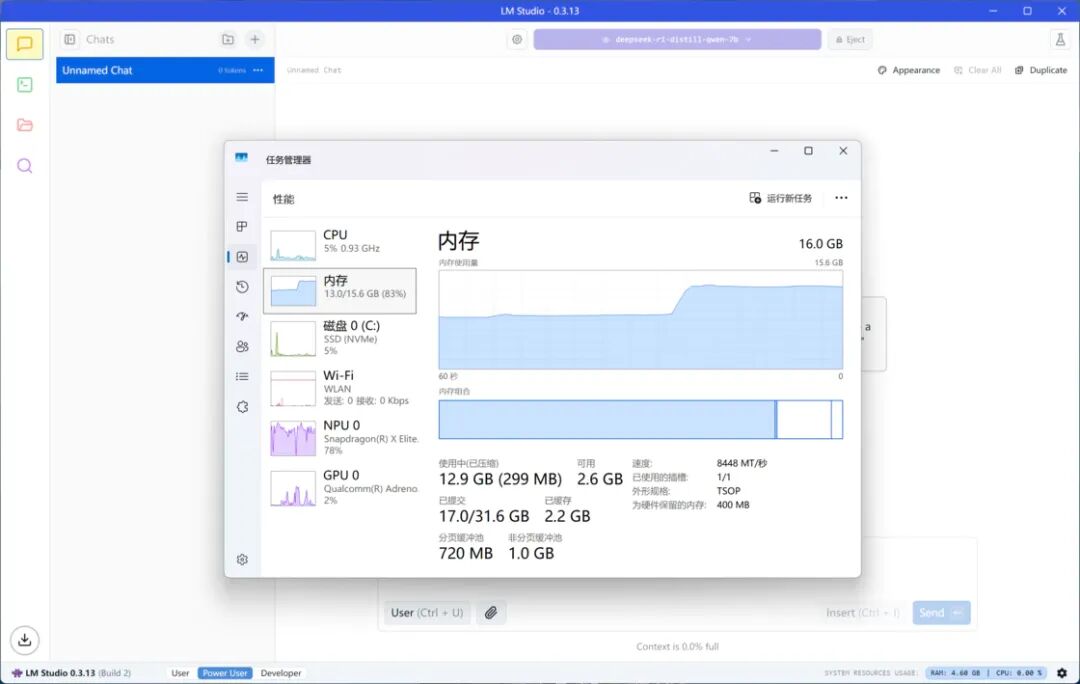Screen dimensions: 1080x684
Task: Open Services page in Task Manager sidebar
Action: tap(242, 407)
